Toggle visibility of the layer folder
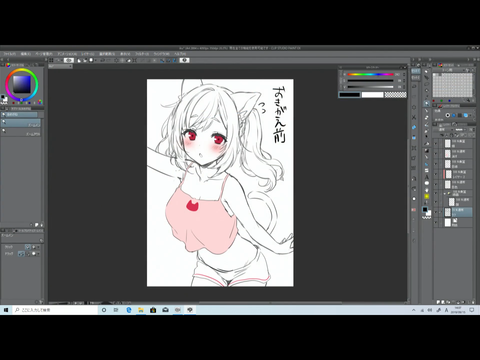 tap(436, 193)
